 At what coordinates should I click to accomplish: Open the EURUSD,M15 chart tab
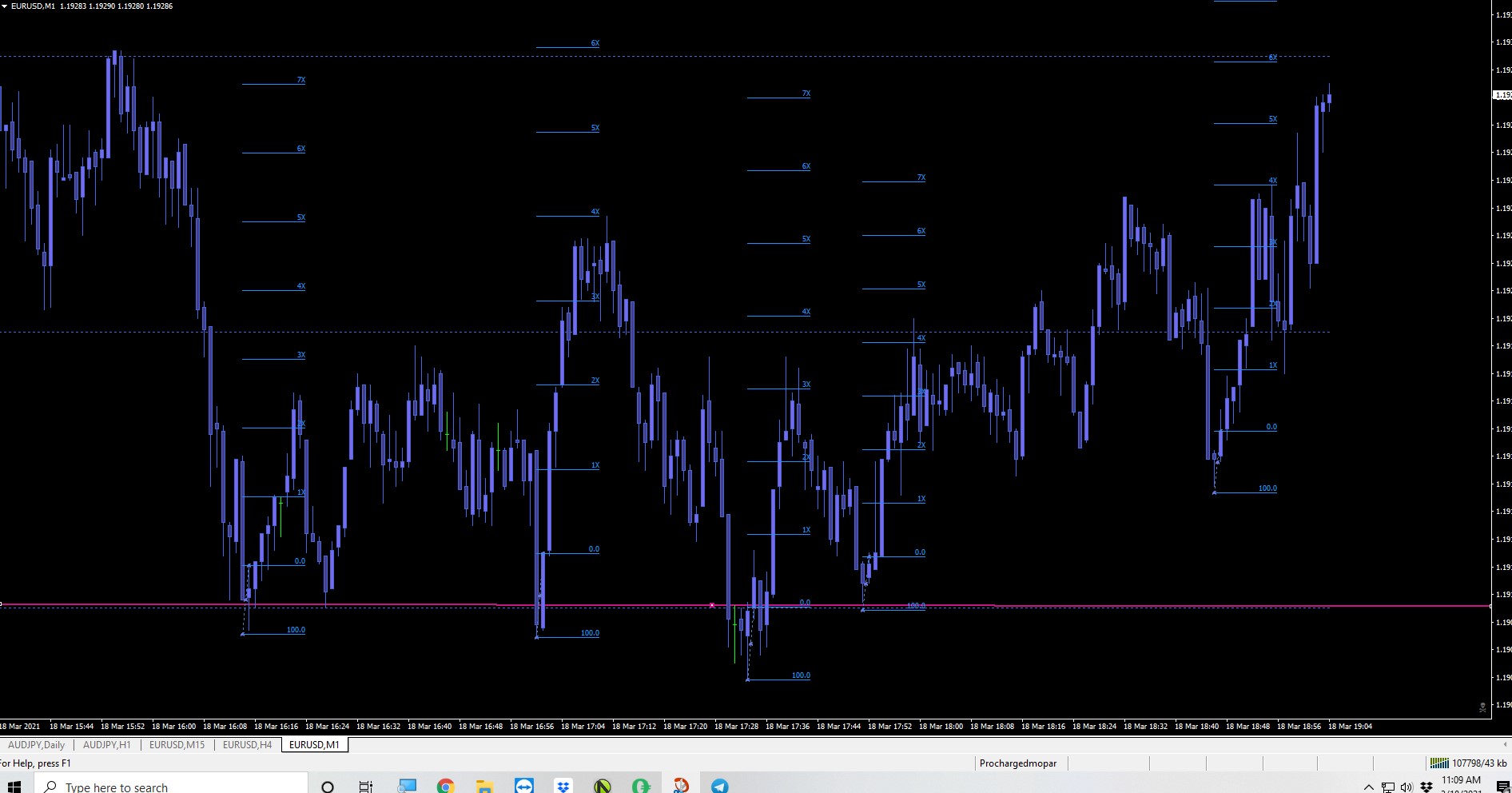click(177, 745)
